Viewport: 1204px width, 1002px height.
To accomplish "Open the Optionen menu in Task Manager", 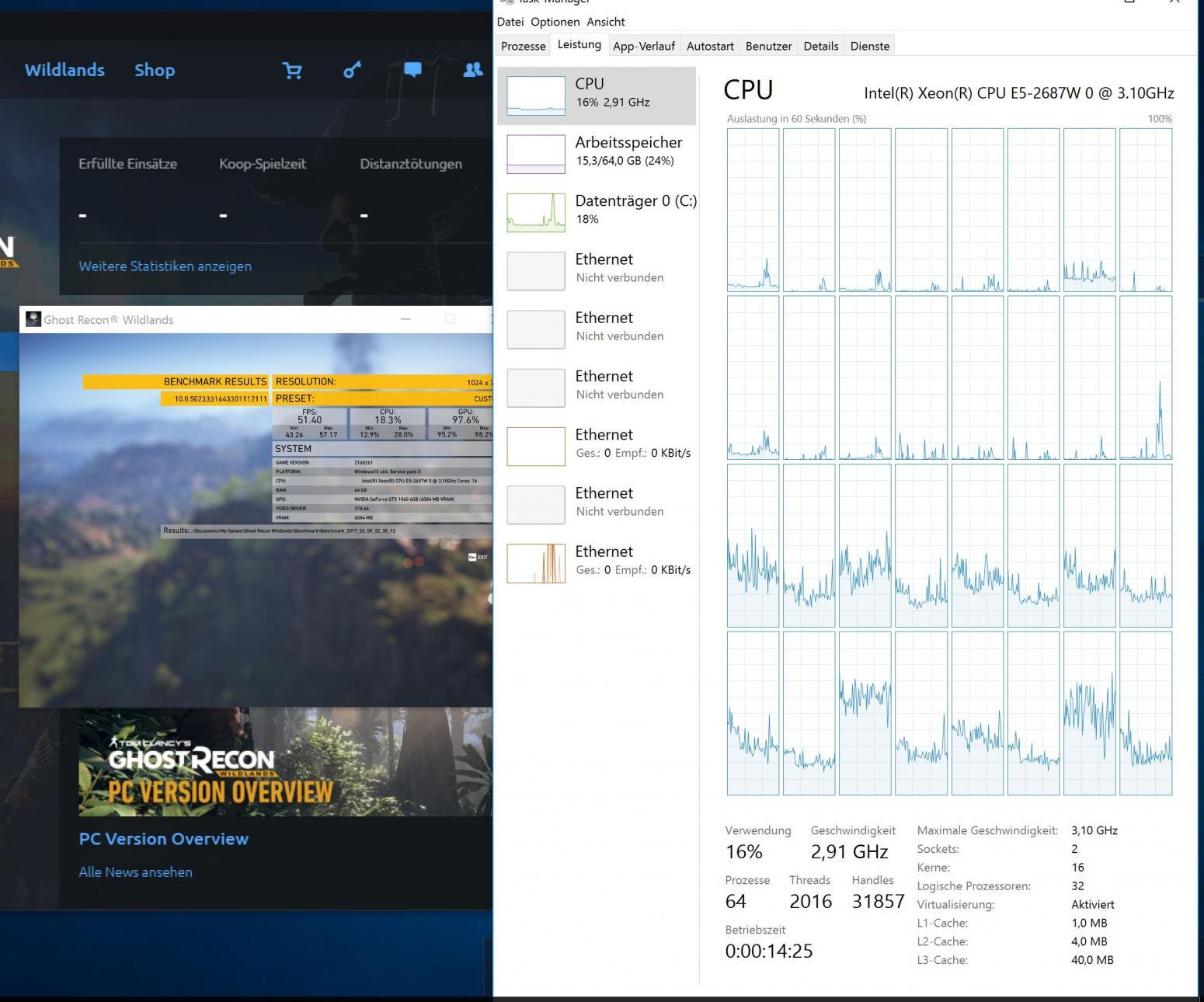I will pyautogui.click(x=555, y=22).
